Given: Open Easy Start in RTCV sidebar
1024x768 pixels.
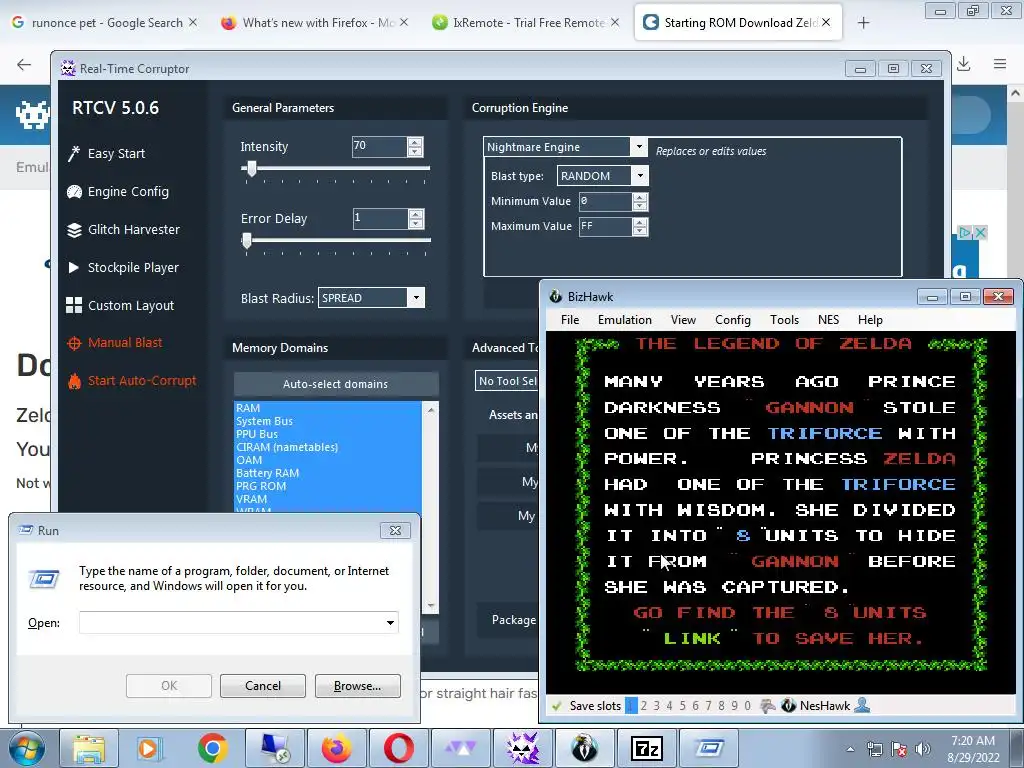Looking at the screenshot, I should click(106, 153).
